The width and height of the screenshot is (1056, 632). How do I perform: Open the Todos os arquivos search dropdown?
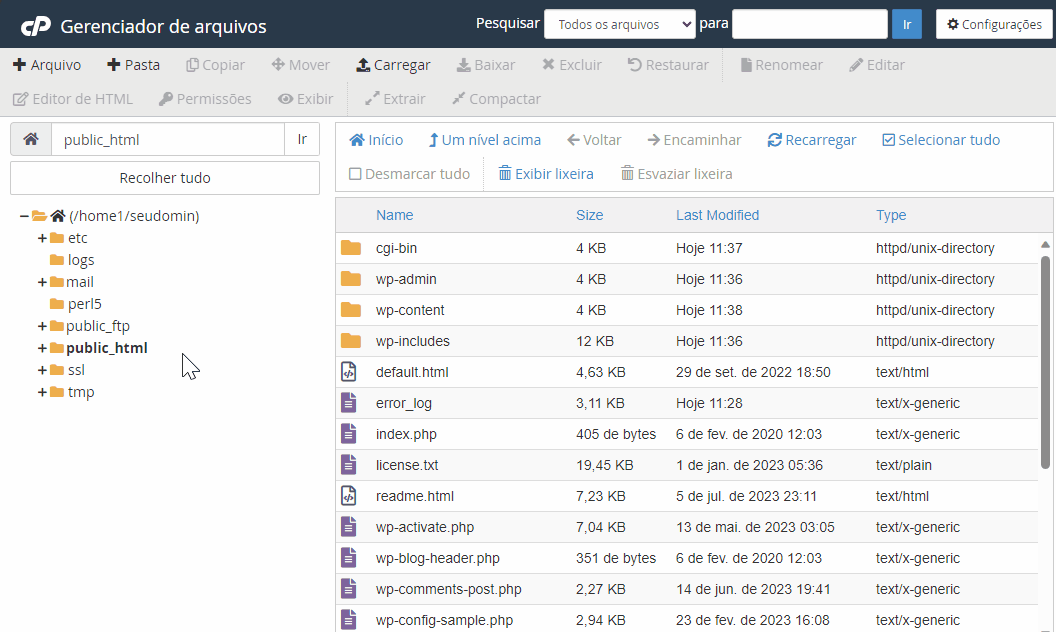pos(620,24)
